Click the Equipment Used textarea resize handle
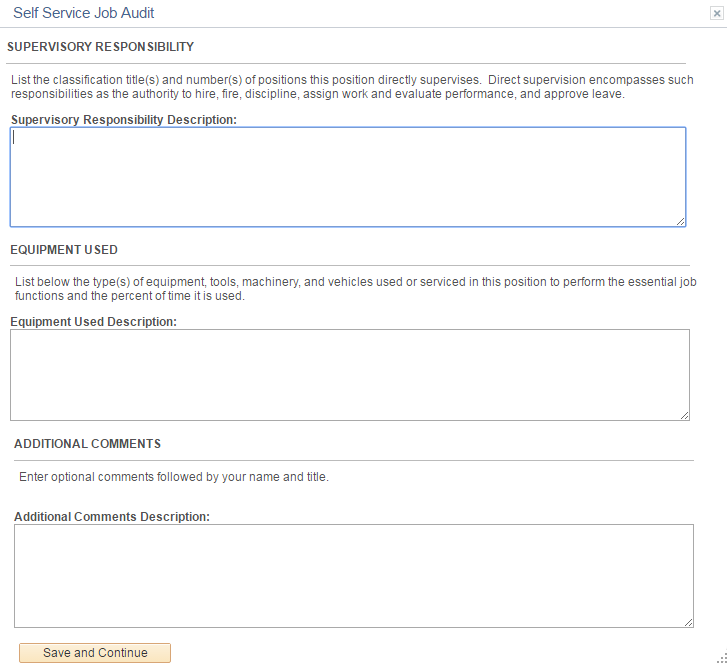 (x=684, y=415)
